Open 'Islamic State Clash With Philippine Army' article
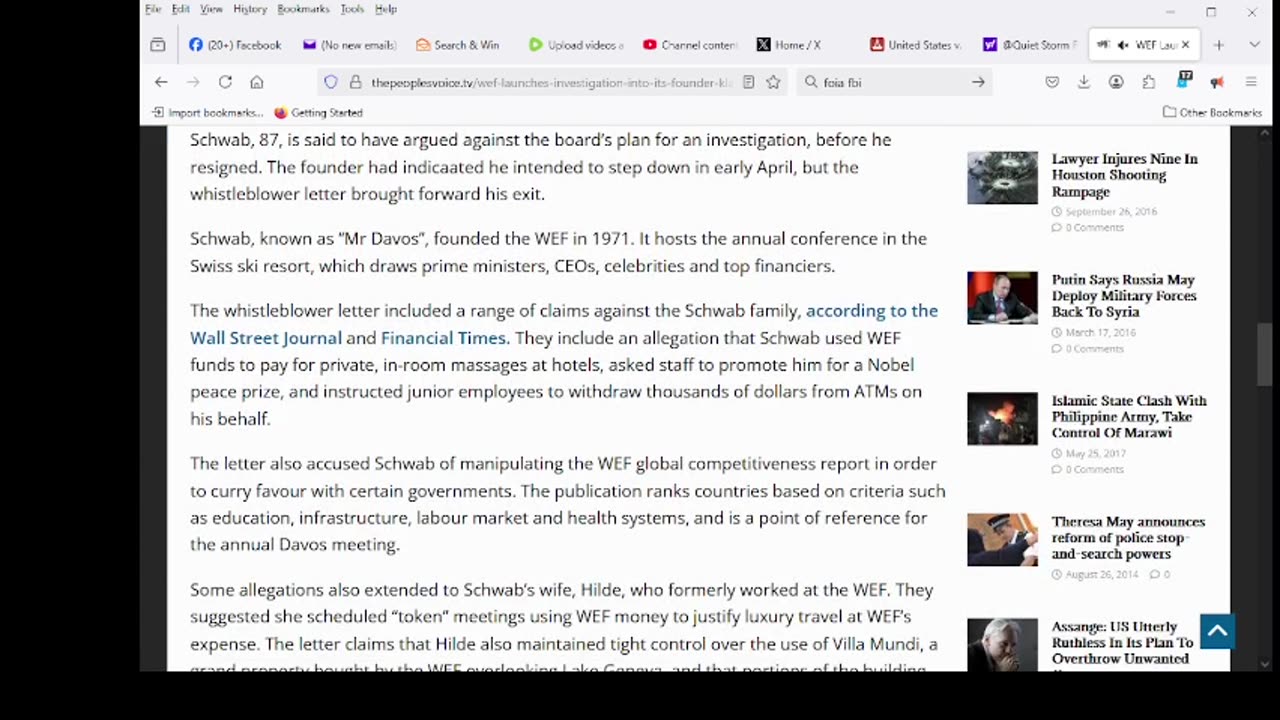This screenshot has width=1280, height=720. point(1129,417)
